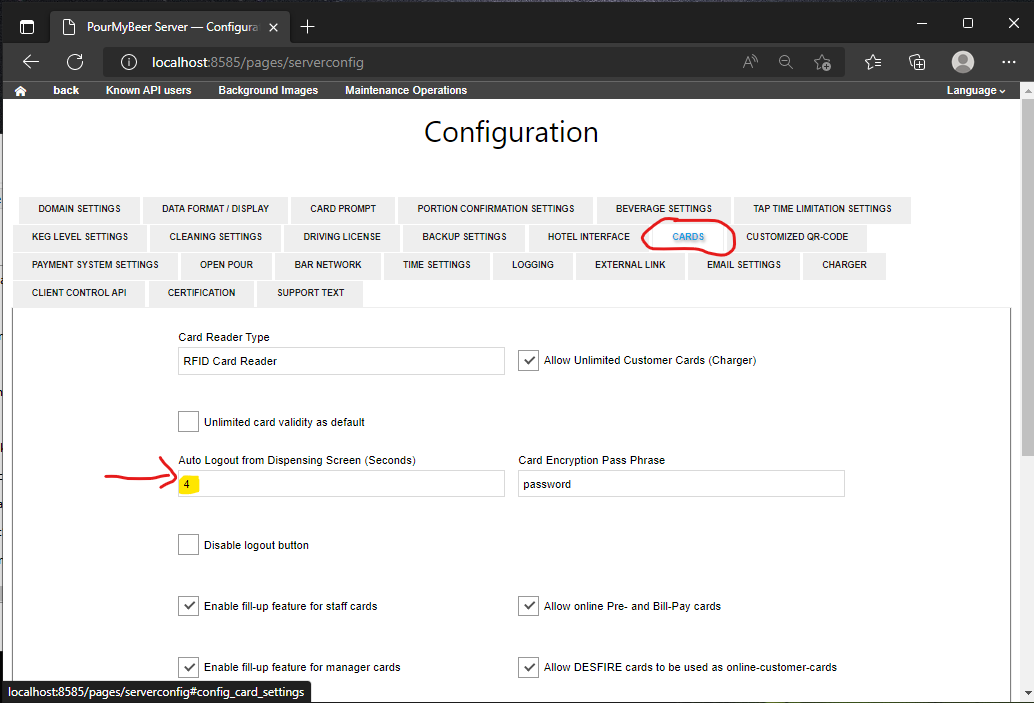The image size is (1034, 703).
Task: Open Background Images page
Action: point(268,90)
